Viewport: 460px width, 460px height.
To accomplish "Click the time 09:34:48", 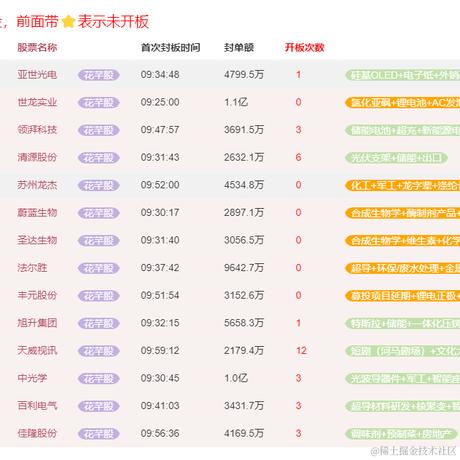I will coord(160,74).
